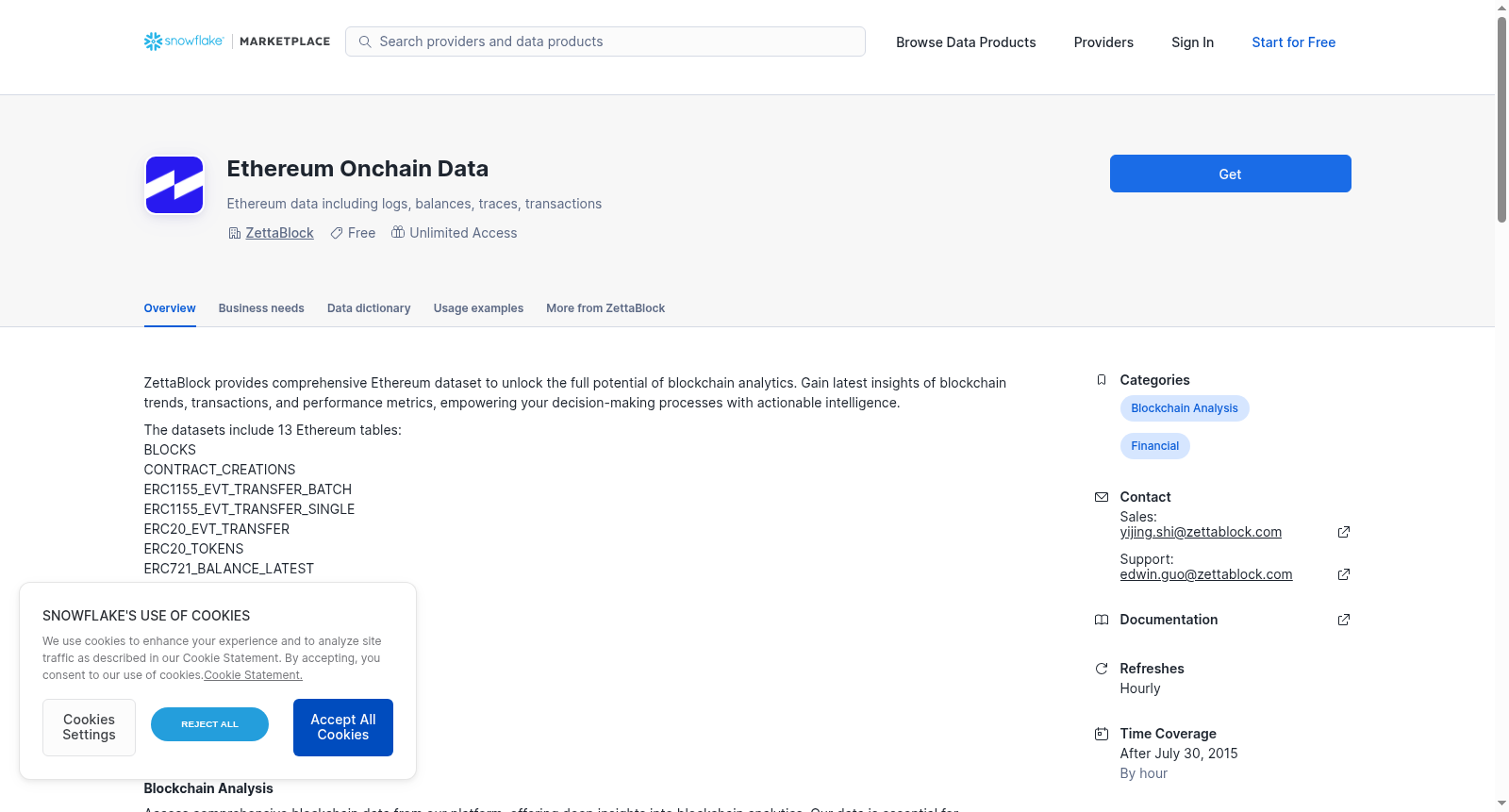Click the ERC721_BALANCE_LATEST table name
This screenshot has width=1509, height=812.
pos(229,569)
